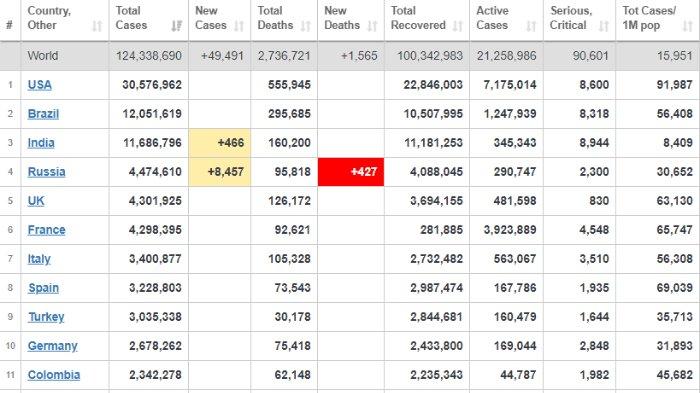The image size is (700, 393).
Task: Sort by Total Recovered arrow icon
Action: [458, 26]
